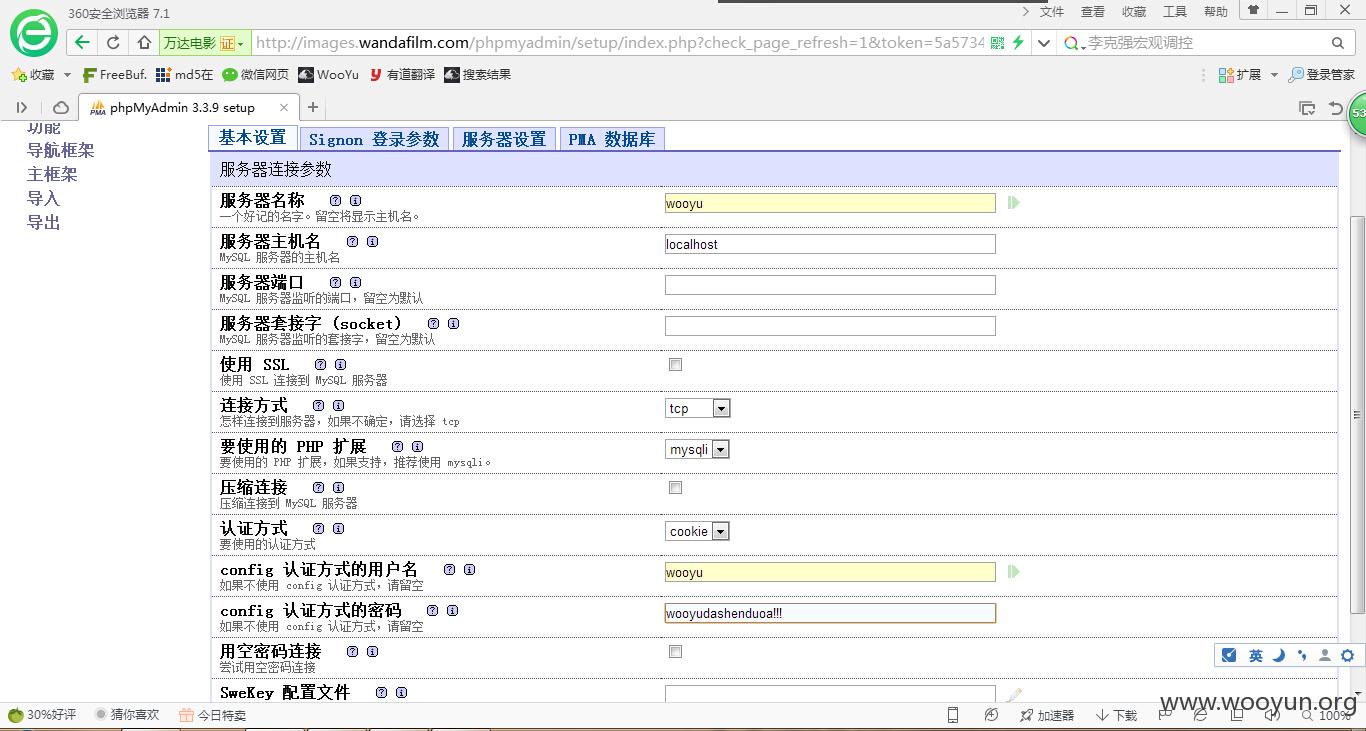Click the IME moon half-width icon
The width and height of the screenshot is (1366, 731).
[1280, 656]
